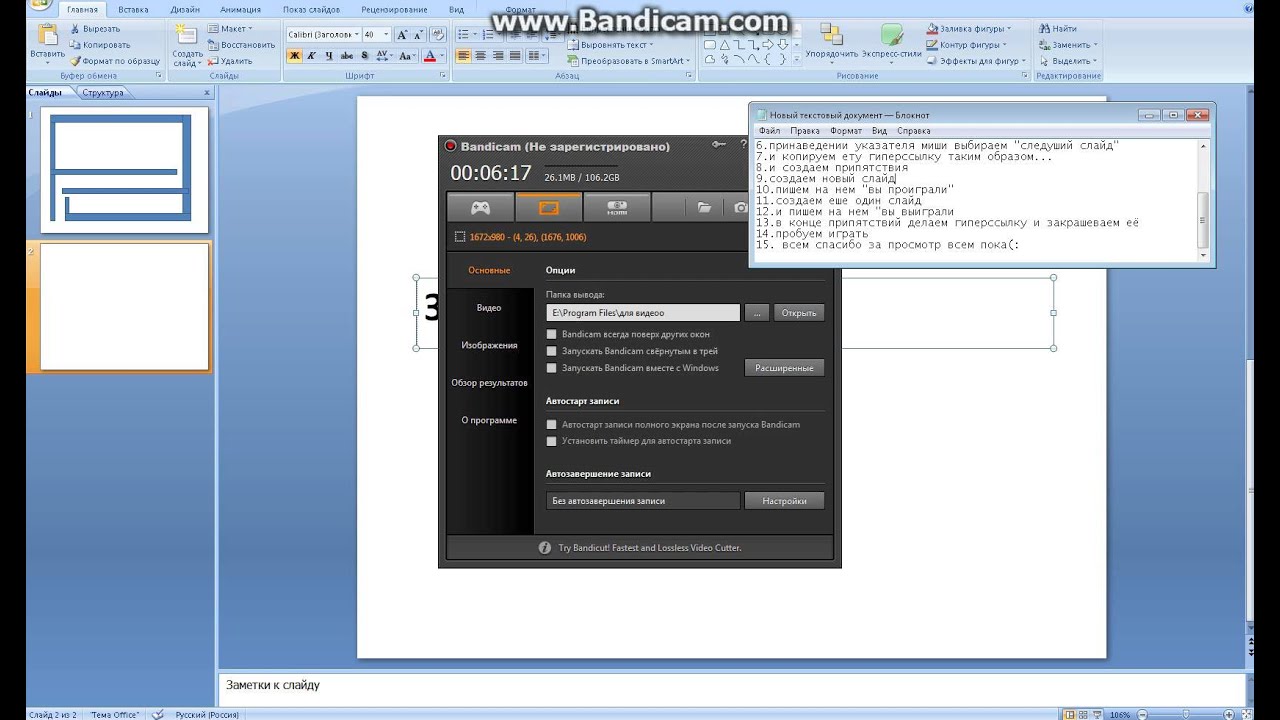Select Bandicam game recording mode gamepad icon
The image size is (1280, 720).
[481, 207]
